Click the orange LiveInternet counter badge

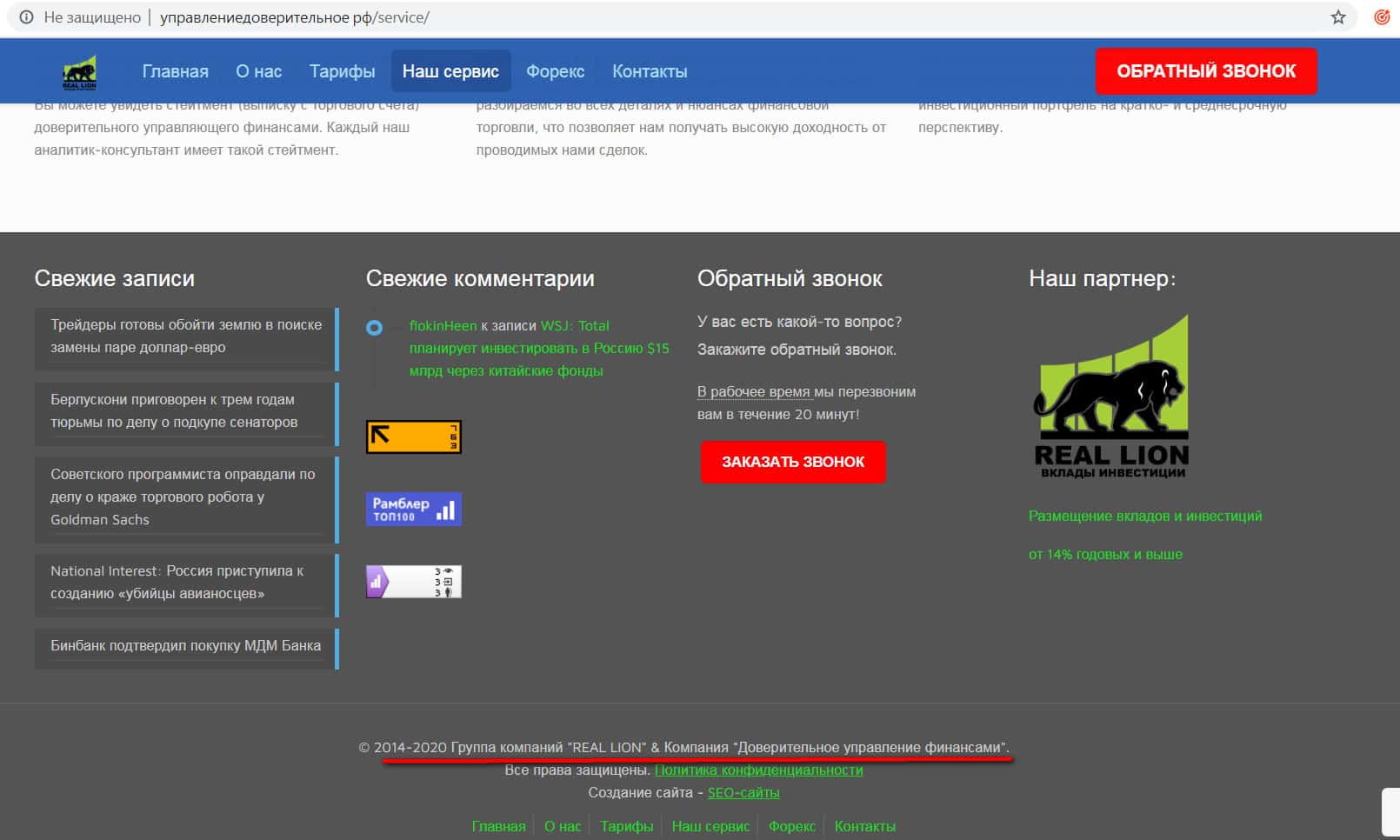pyautogui.click(x=413, y=437)
